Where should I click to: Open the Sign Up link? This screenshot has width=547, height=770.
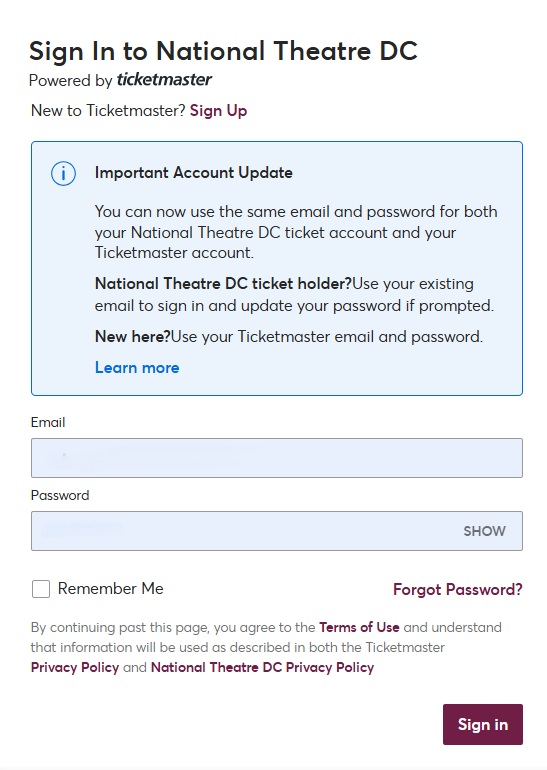pyautogui.click(x=219, y=110)
